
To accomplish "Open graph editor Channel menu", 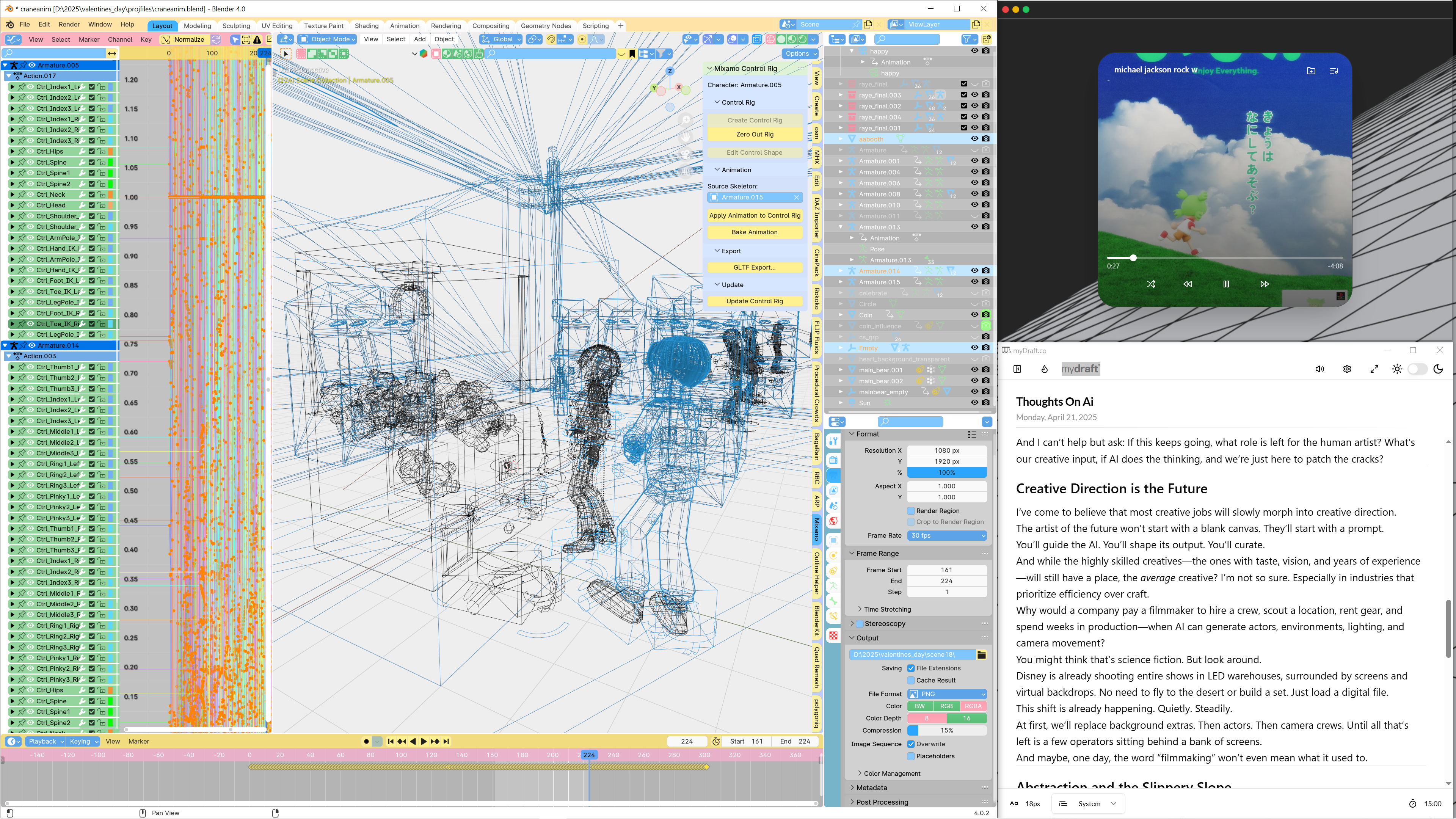I will pyautogui.click(x=120, y=39).
